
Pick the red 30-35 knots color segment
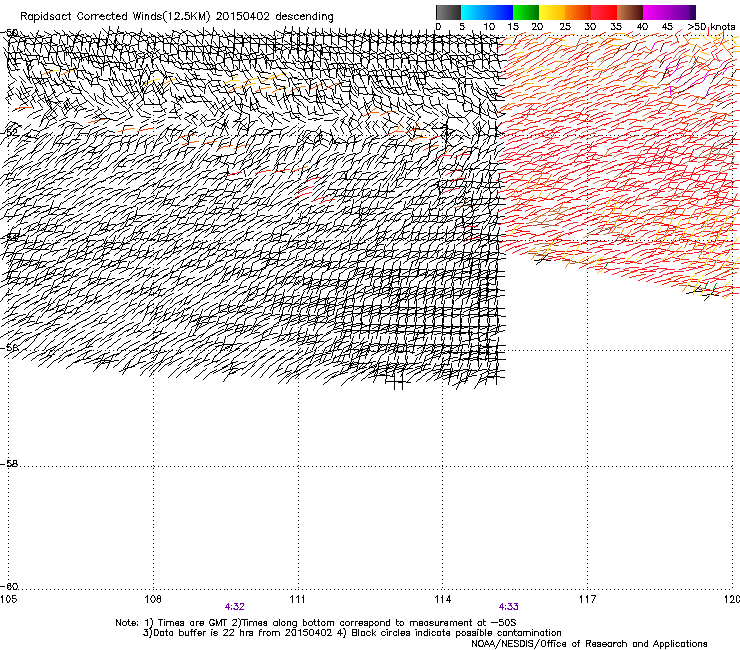604,12
